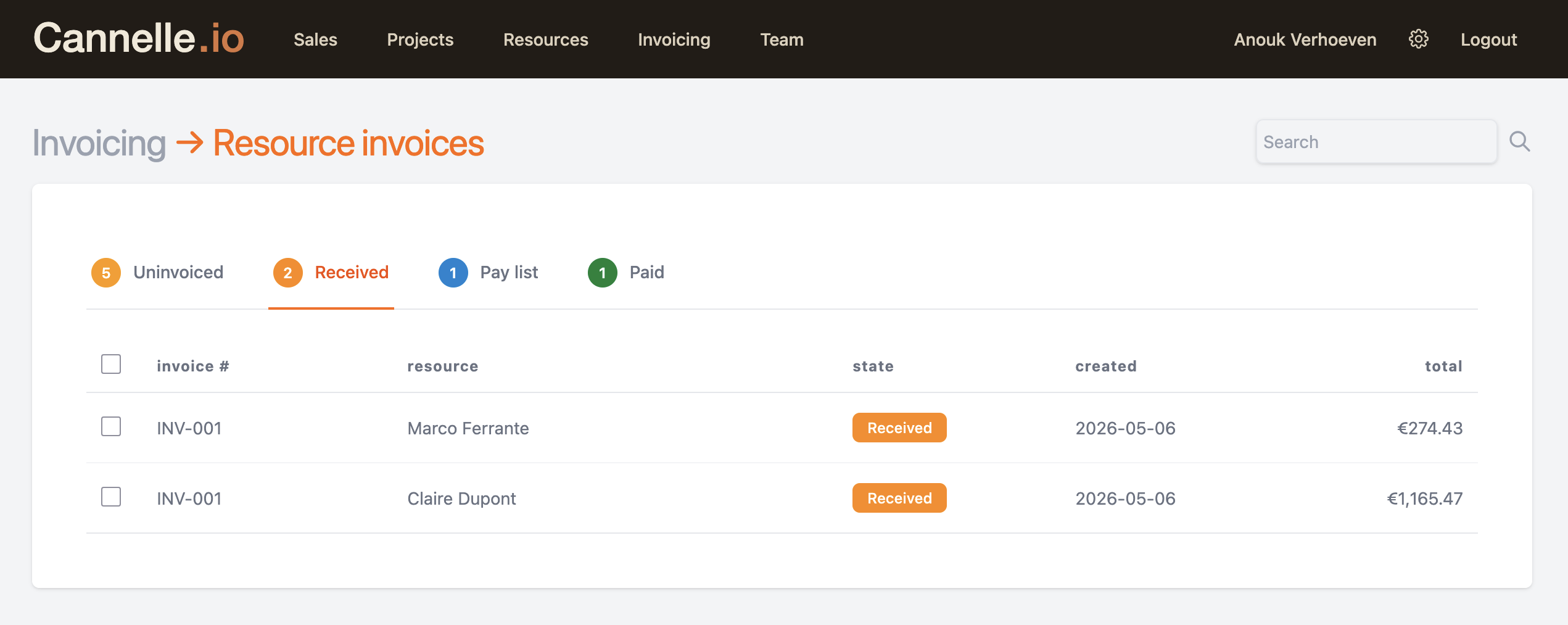Switch to the Uninvoiced tab
This screenshot has width=1568, height=625.
coord(157,272)
